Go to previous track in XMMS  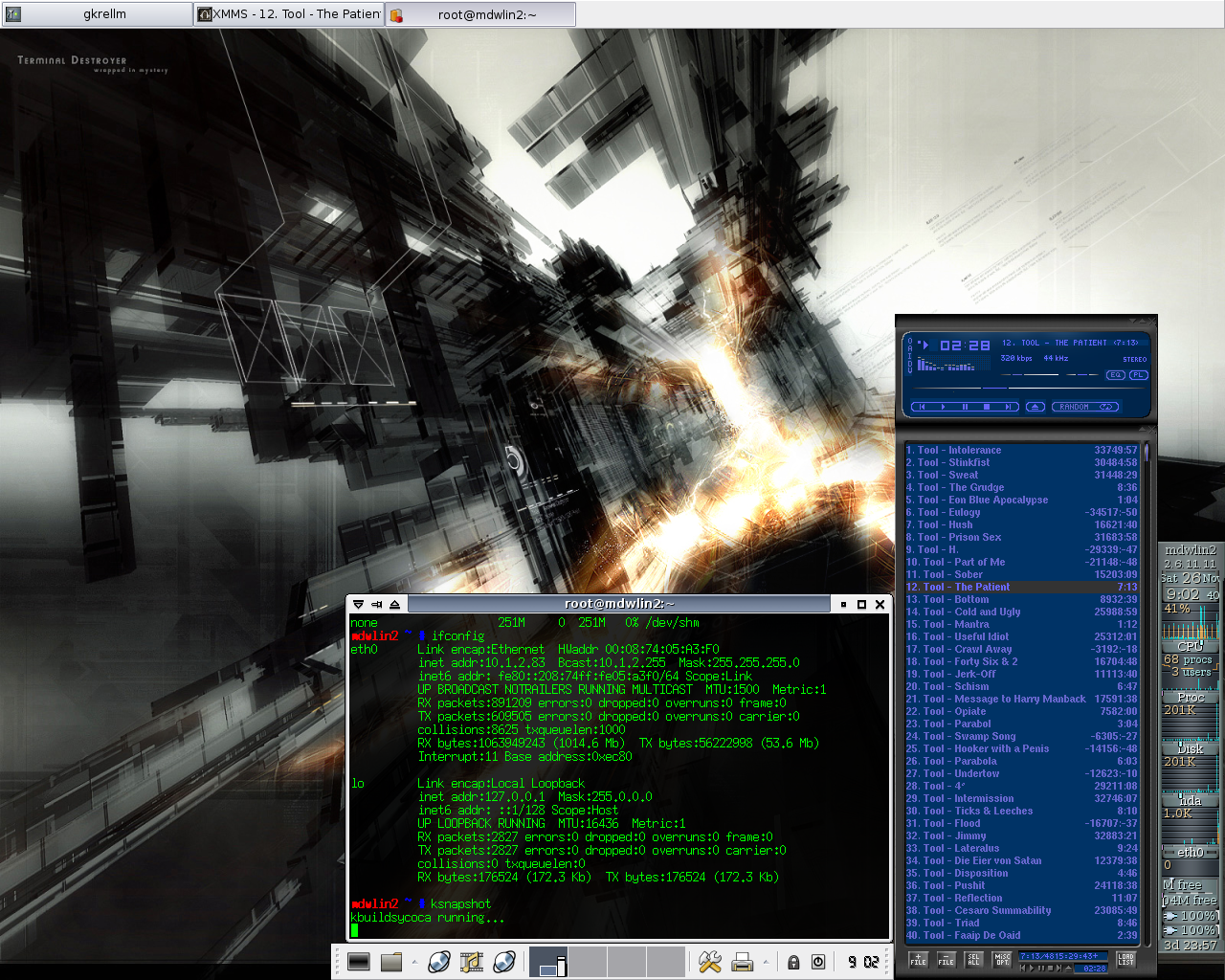[922, 407]
